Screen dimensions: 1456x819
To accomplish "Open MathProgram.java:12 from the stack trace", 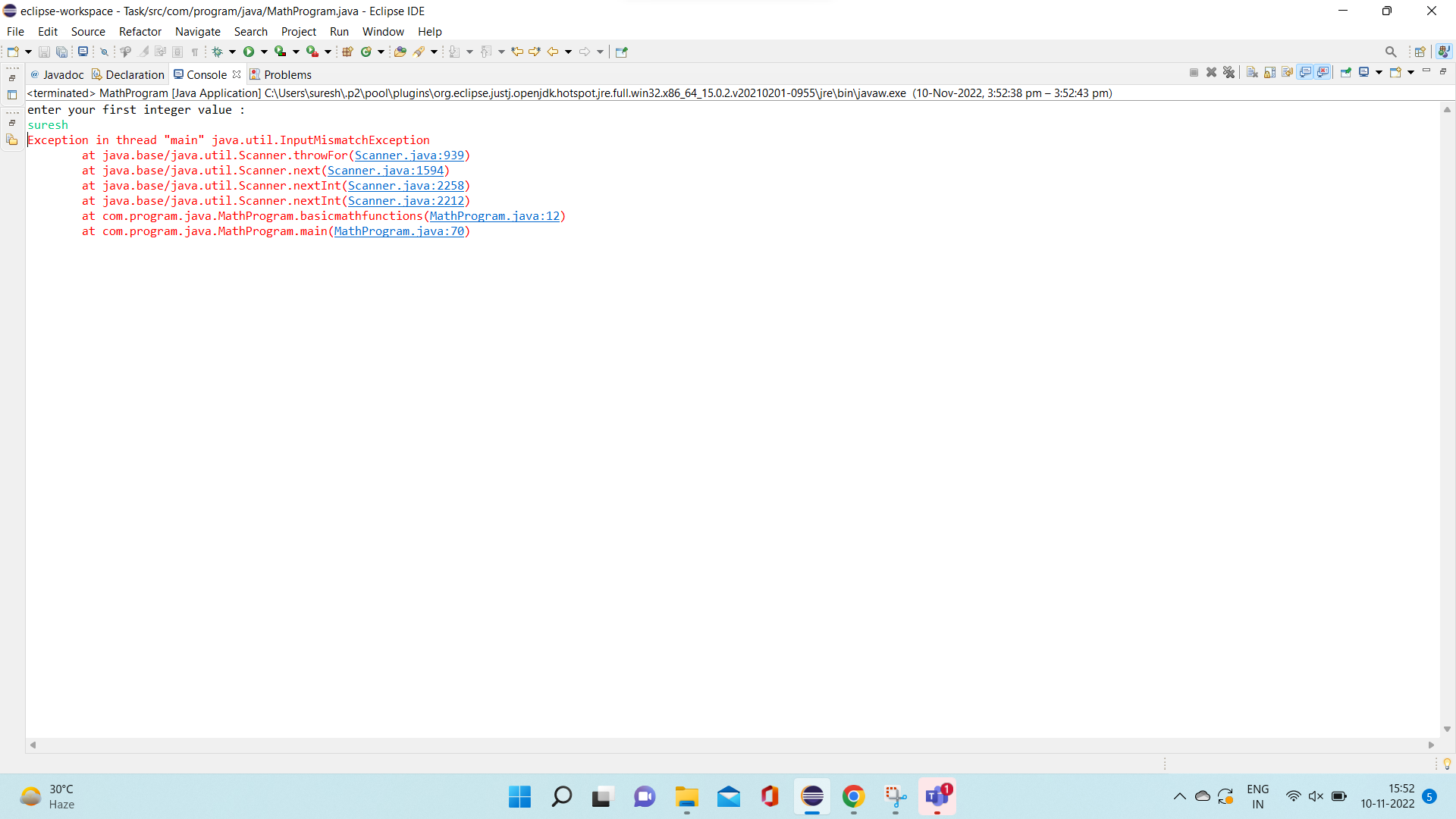I will coord(496,216).
